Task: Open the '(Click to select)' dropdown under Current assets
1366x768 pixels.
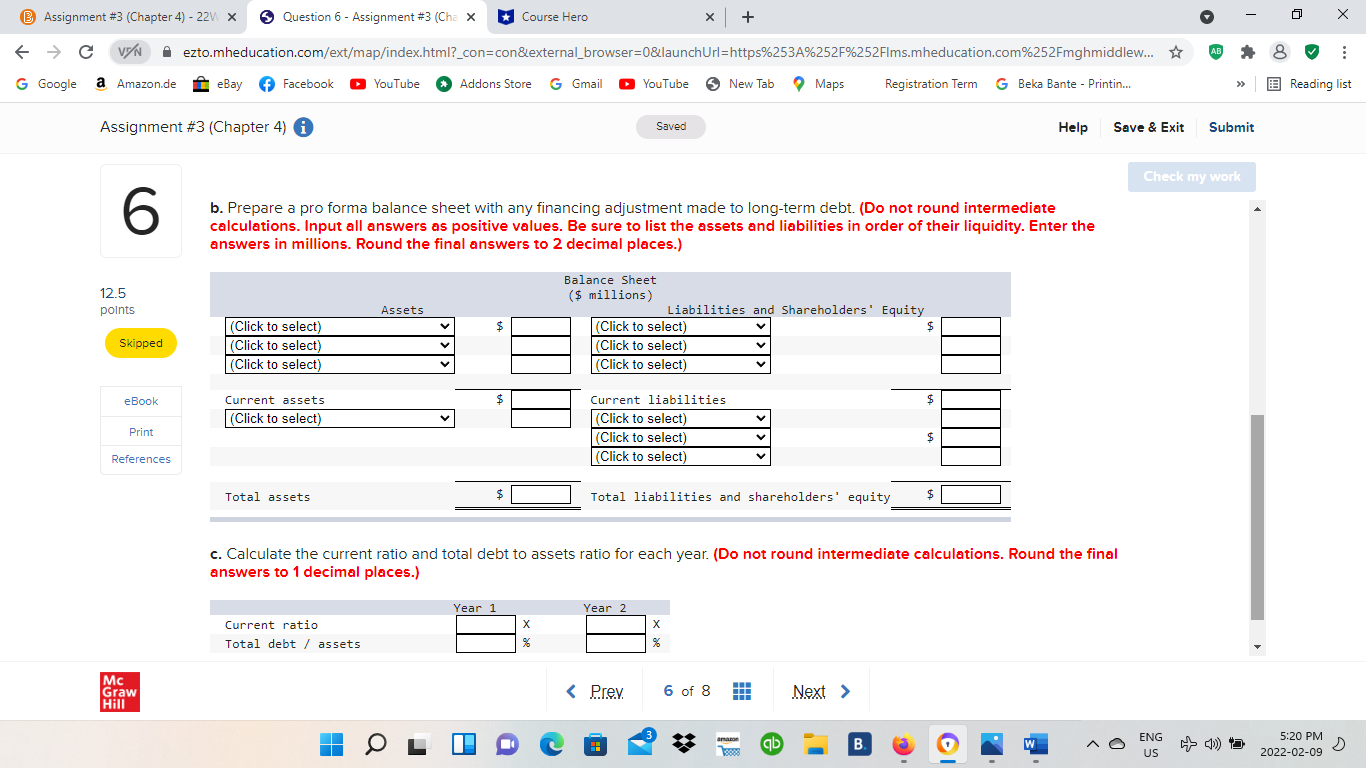Action: point(339,418)
